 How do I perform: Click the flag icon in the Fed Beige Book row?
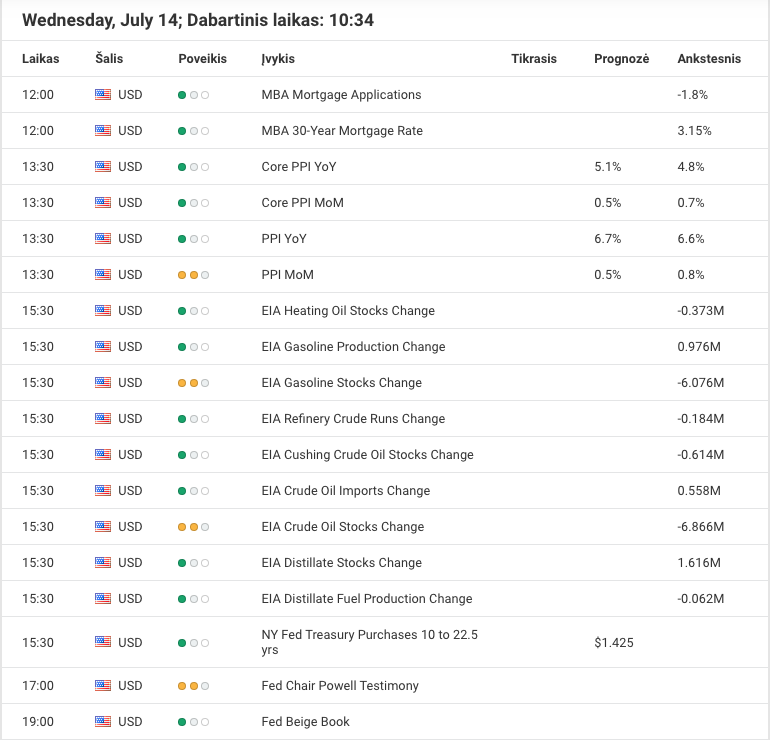103,721
